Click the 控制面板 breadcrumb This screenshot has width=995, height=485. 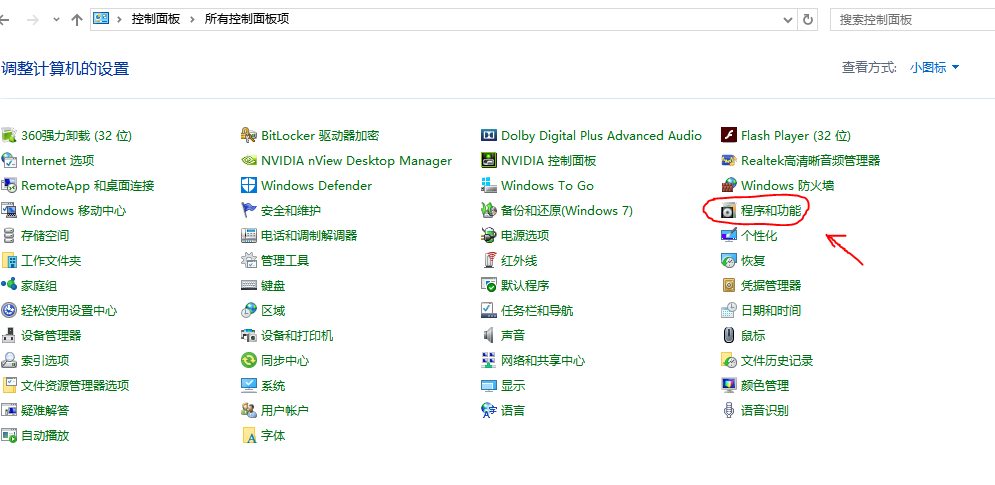(x=156, y=20)
